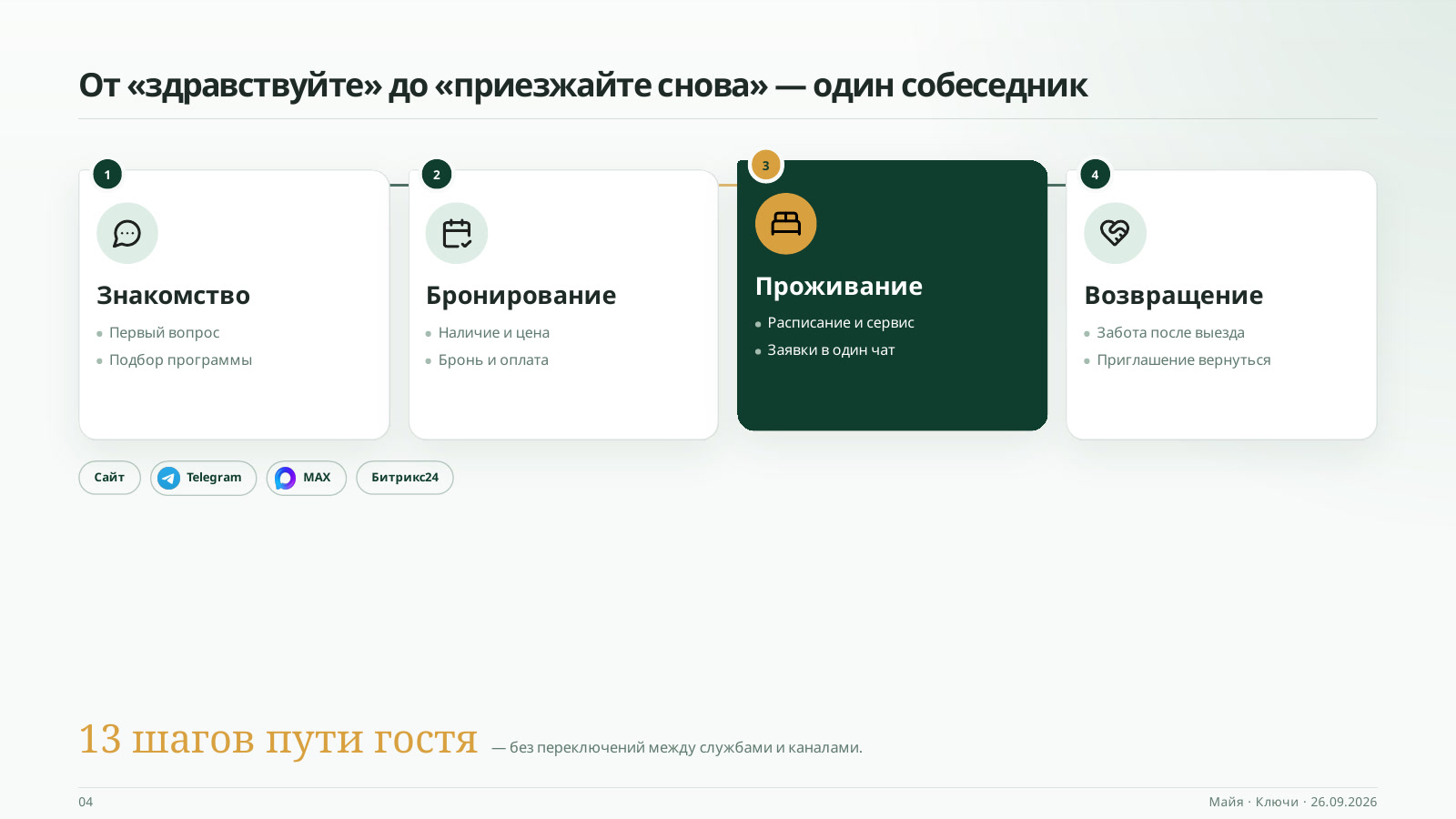Click the MAX messenger logo icon
Viewport: 1456px width, 819px height.
tap(285, 478)
